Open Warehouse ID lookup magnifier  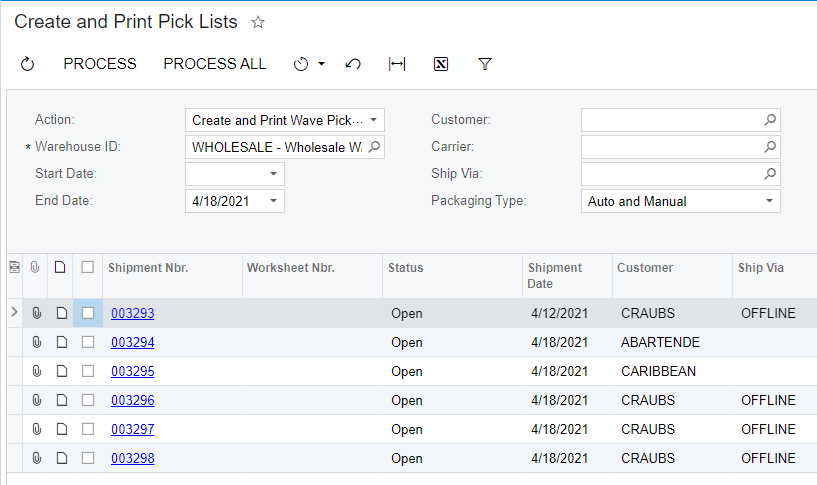coord(374,147)
